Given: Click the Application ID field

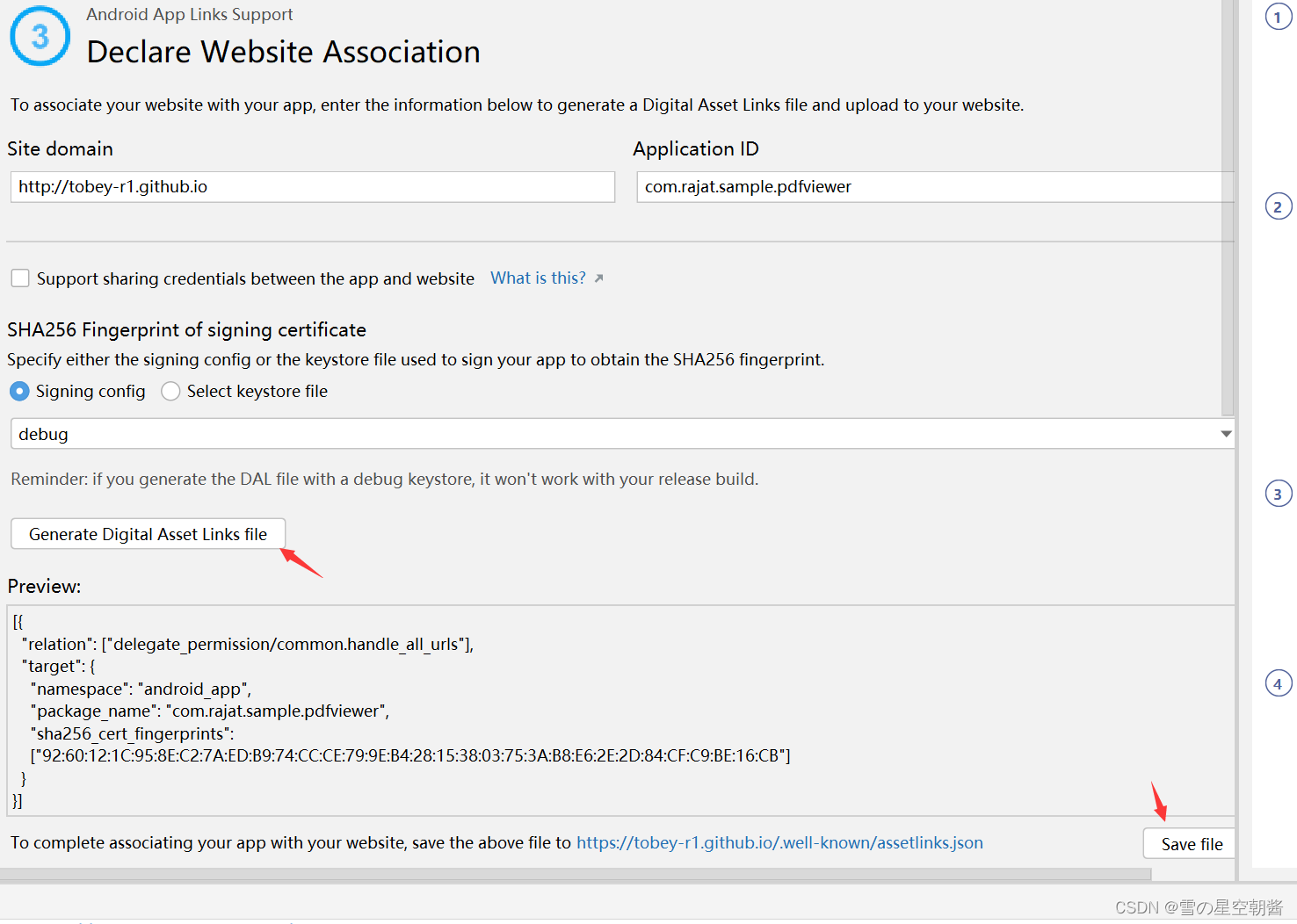Looking at the screenshot, I should point(935,187).
